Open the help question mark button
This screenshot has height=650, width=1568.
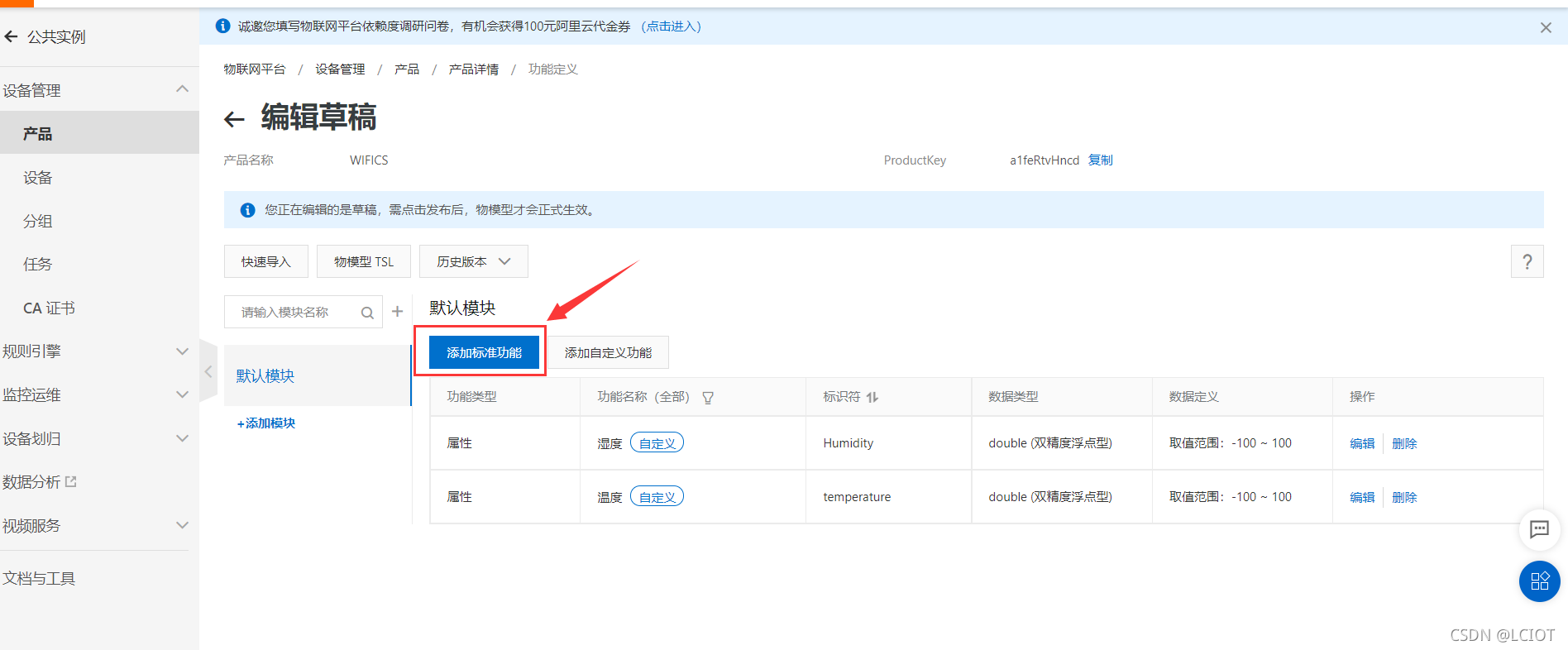point(1527,262)
